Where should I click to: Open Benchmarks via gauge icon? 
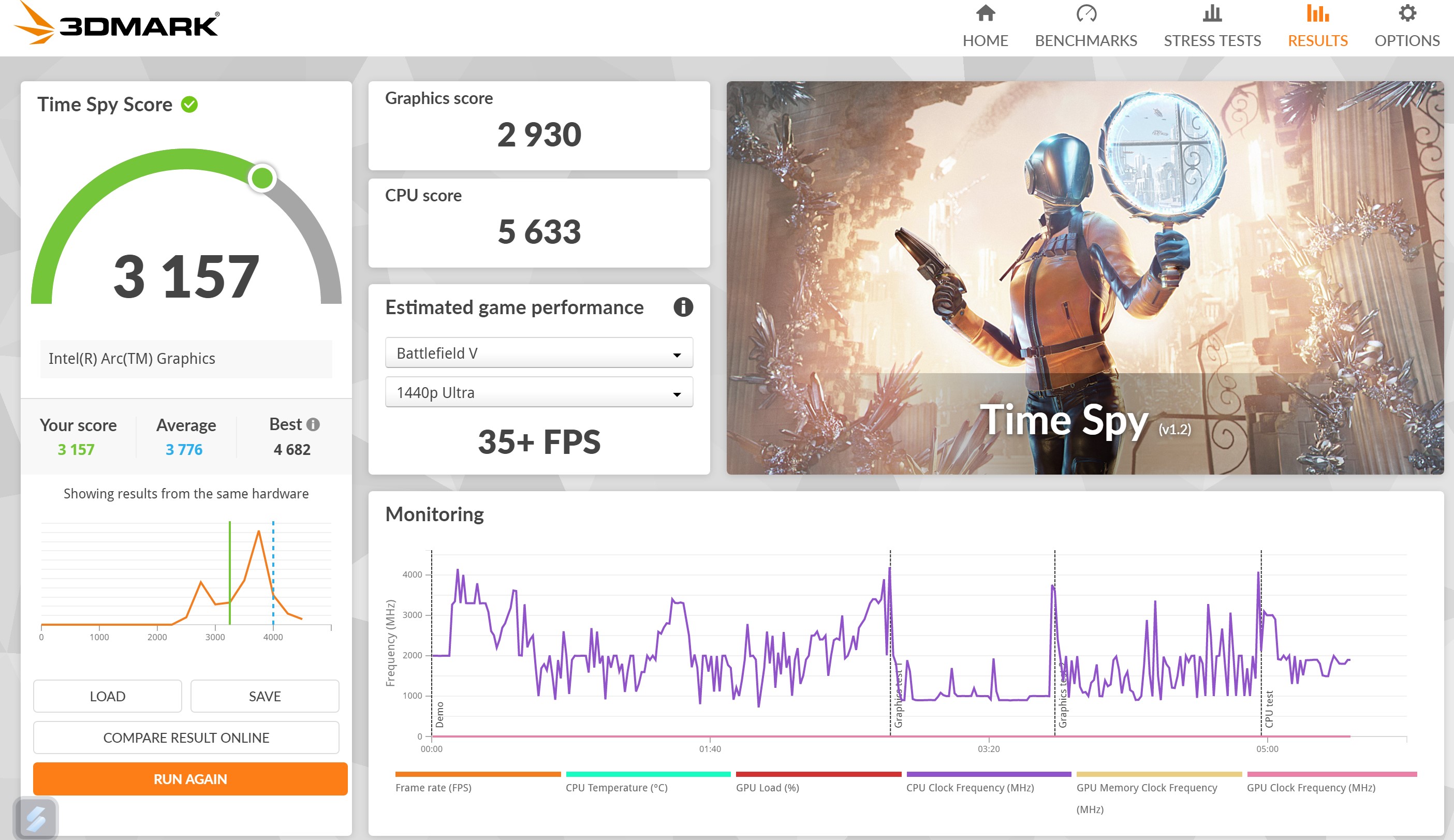point(1086,14)
